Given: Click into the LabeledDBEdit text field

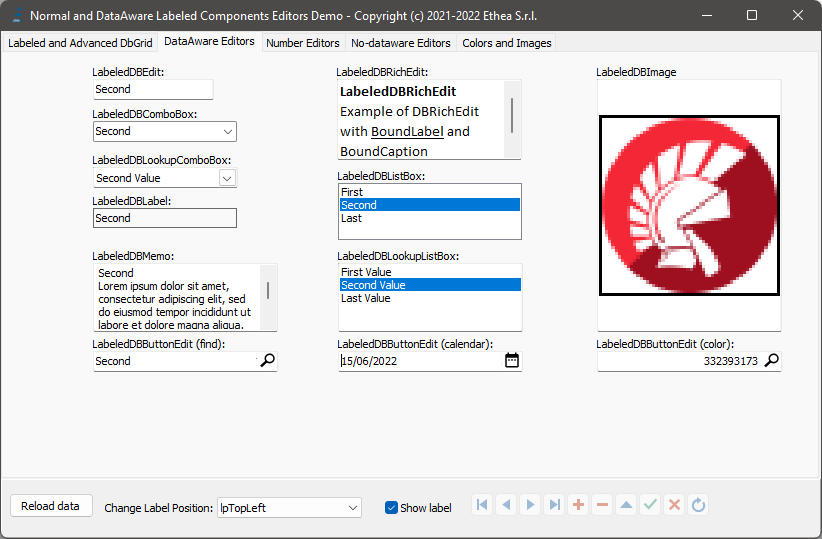Looking at the screenshot, I should pos(153,89).
